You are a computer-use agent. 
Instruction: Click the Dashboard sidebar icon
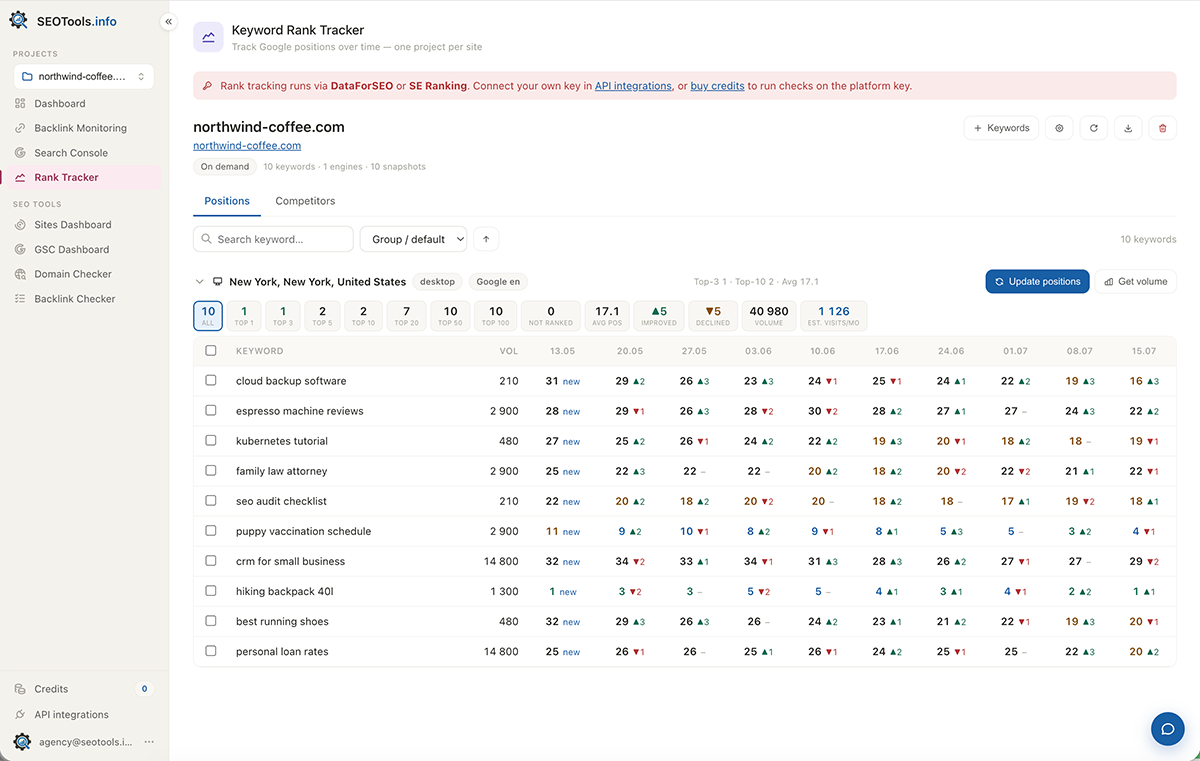point(21,103)
